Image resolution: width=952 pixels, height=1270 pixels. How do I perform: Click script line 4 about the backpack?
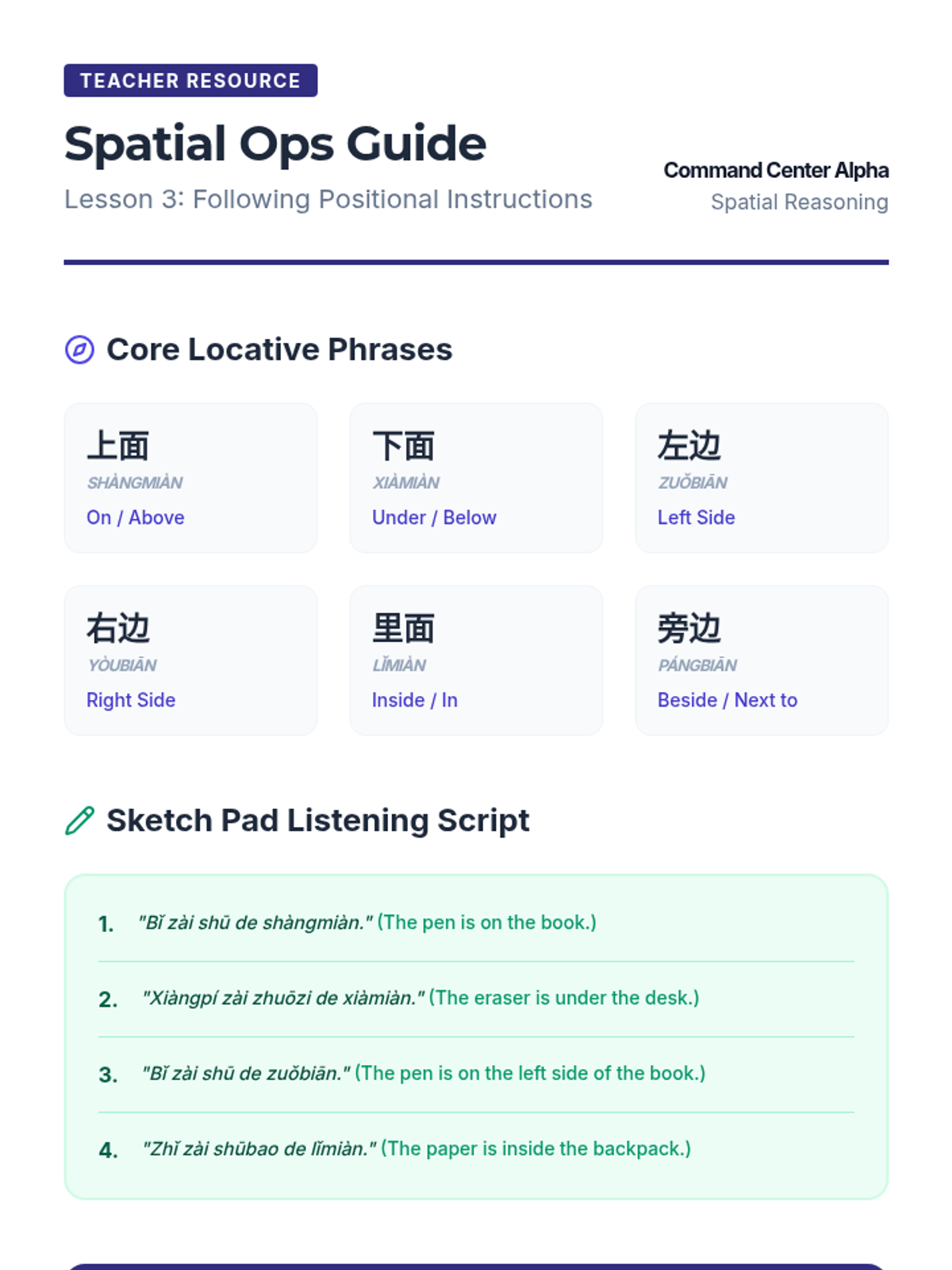point(416,1149)
